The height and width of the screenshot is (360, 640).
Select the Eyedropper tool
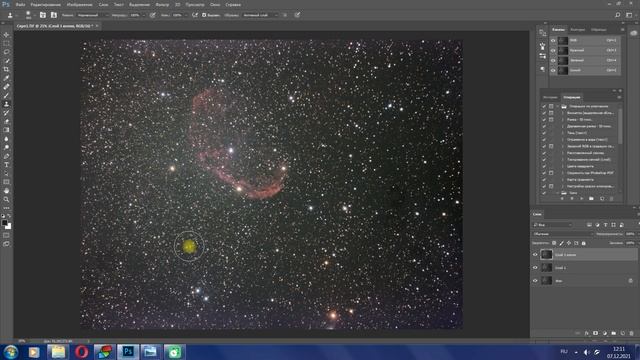coord(6,78)
